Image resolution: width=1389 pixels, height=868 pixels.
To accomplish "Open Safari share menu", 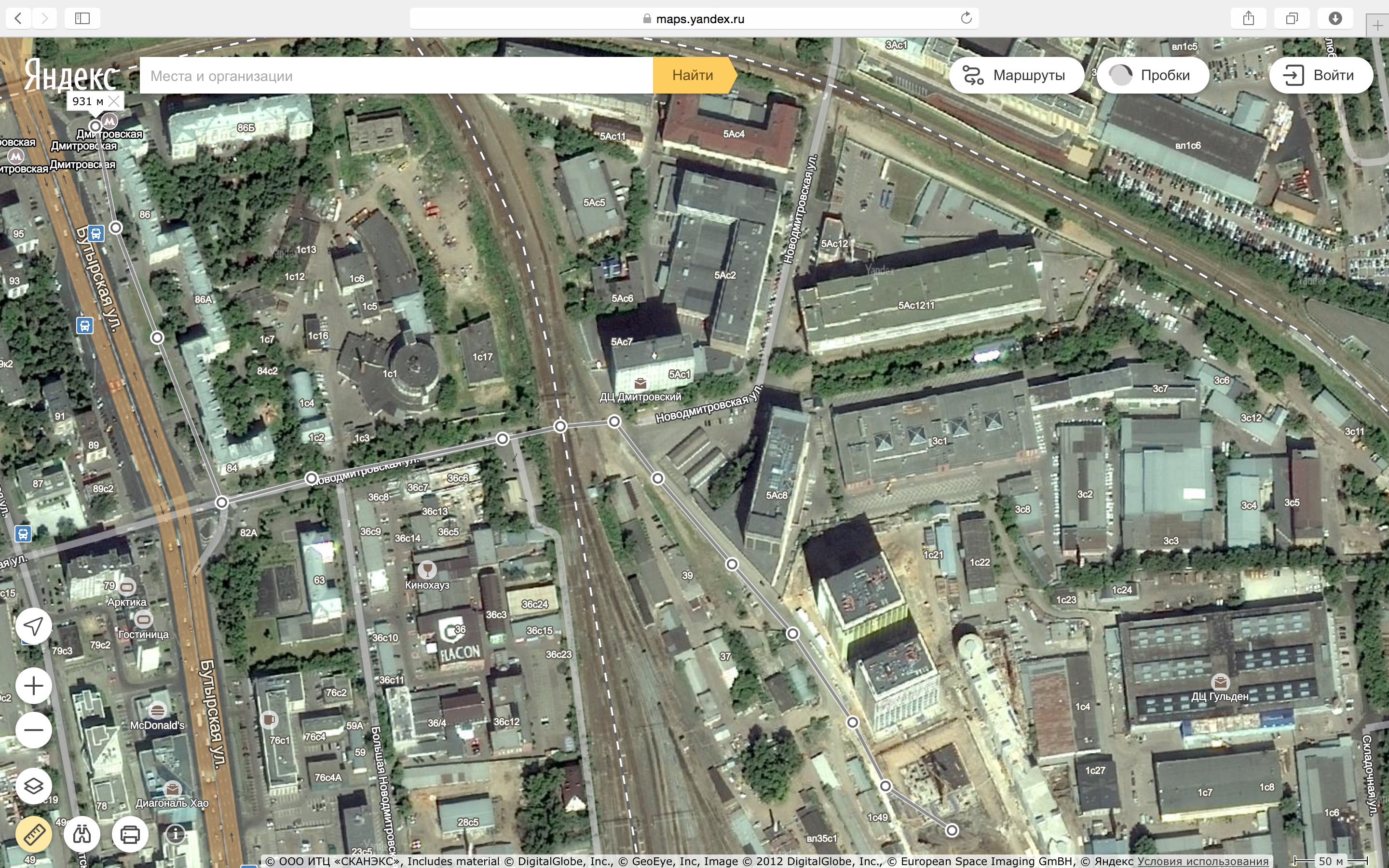I will (x=1248, y=18).
